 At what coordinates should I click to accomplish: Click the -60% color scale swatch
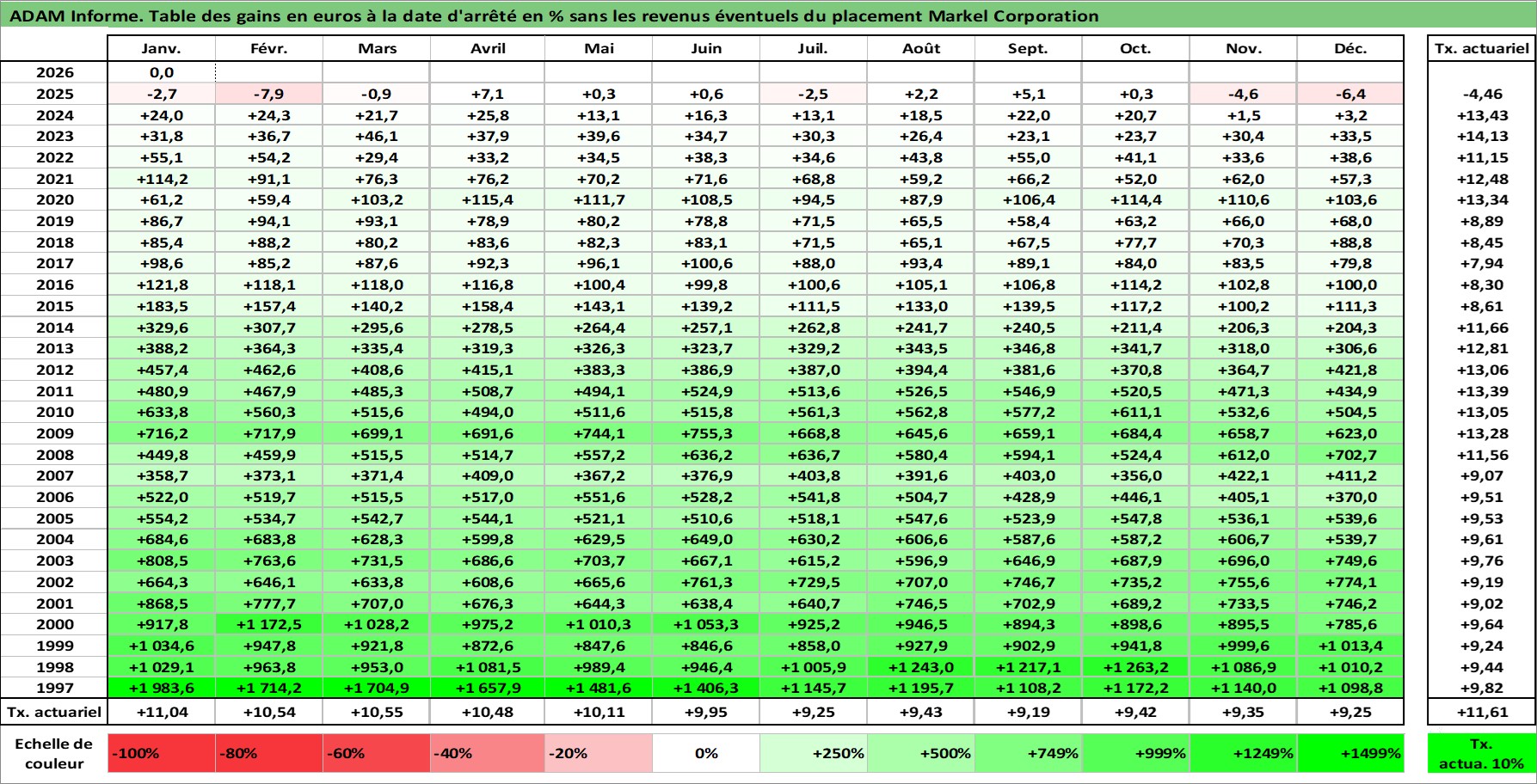(377, 753)
